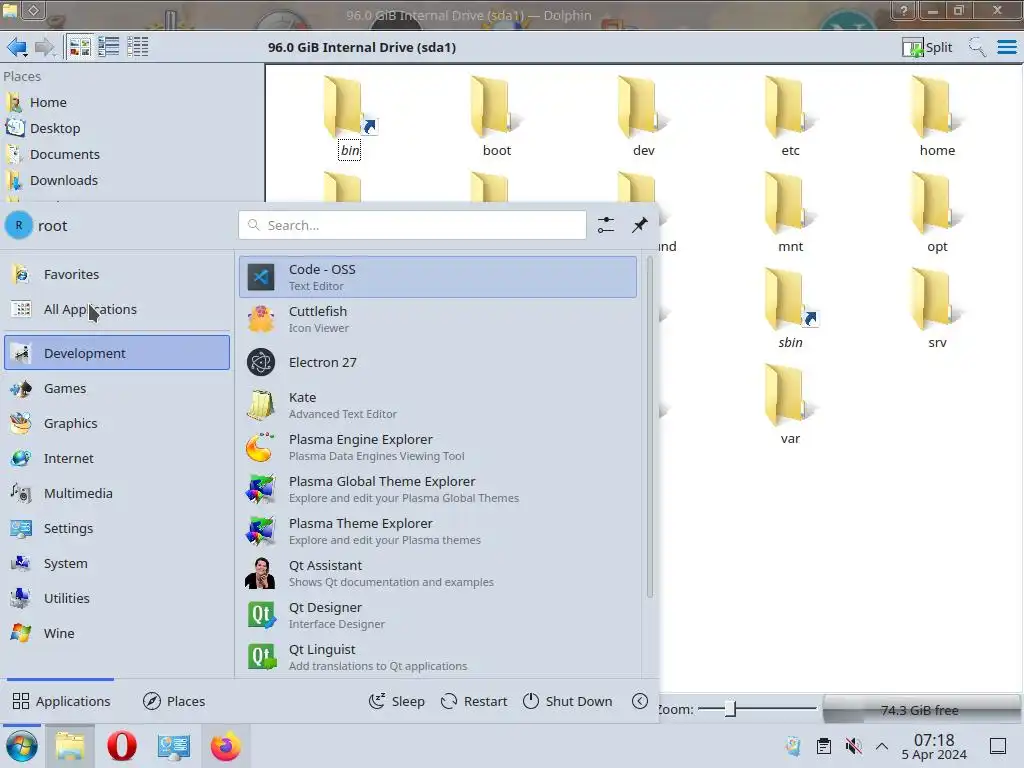Open Dolphin's hamburger menu
The image size is (1024, 768).
[x=1006, y=47]
